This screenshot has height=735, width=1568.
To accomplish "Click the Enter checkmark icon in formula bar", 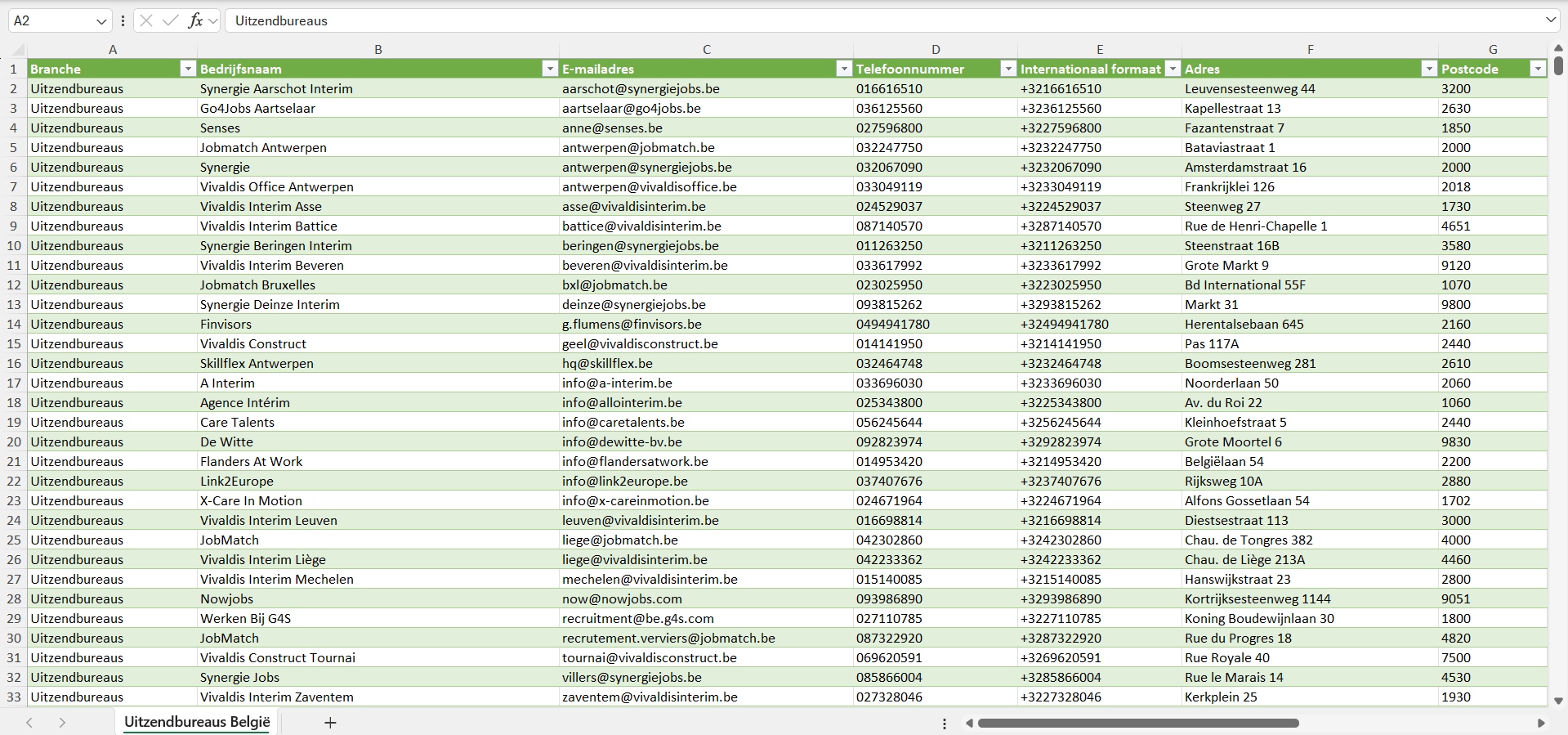I will (x=170, y=20).
